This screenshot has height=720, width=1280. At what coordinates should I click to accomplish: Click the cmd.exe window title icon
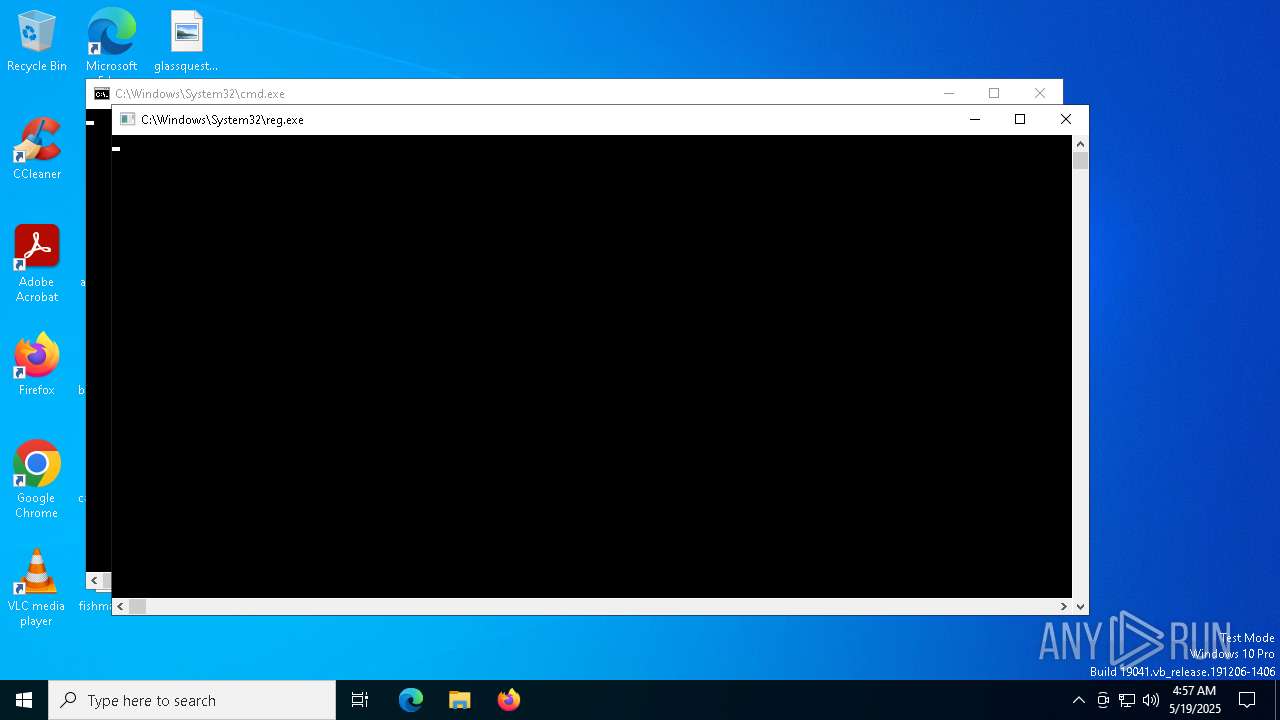(101, 93)
